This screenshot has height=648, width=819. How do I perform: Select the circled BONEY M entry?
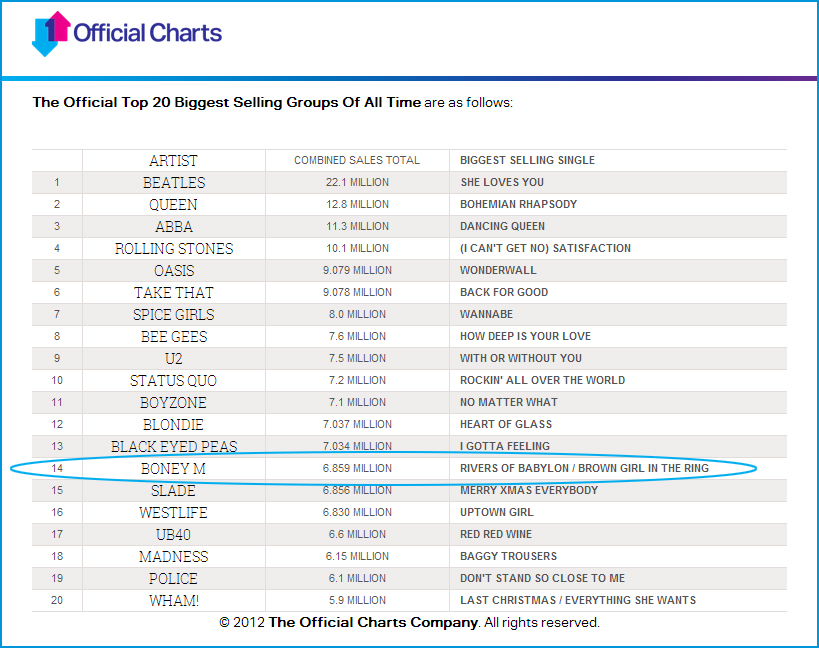(173, 468)
